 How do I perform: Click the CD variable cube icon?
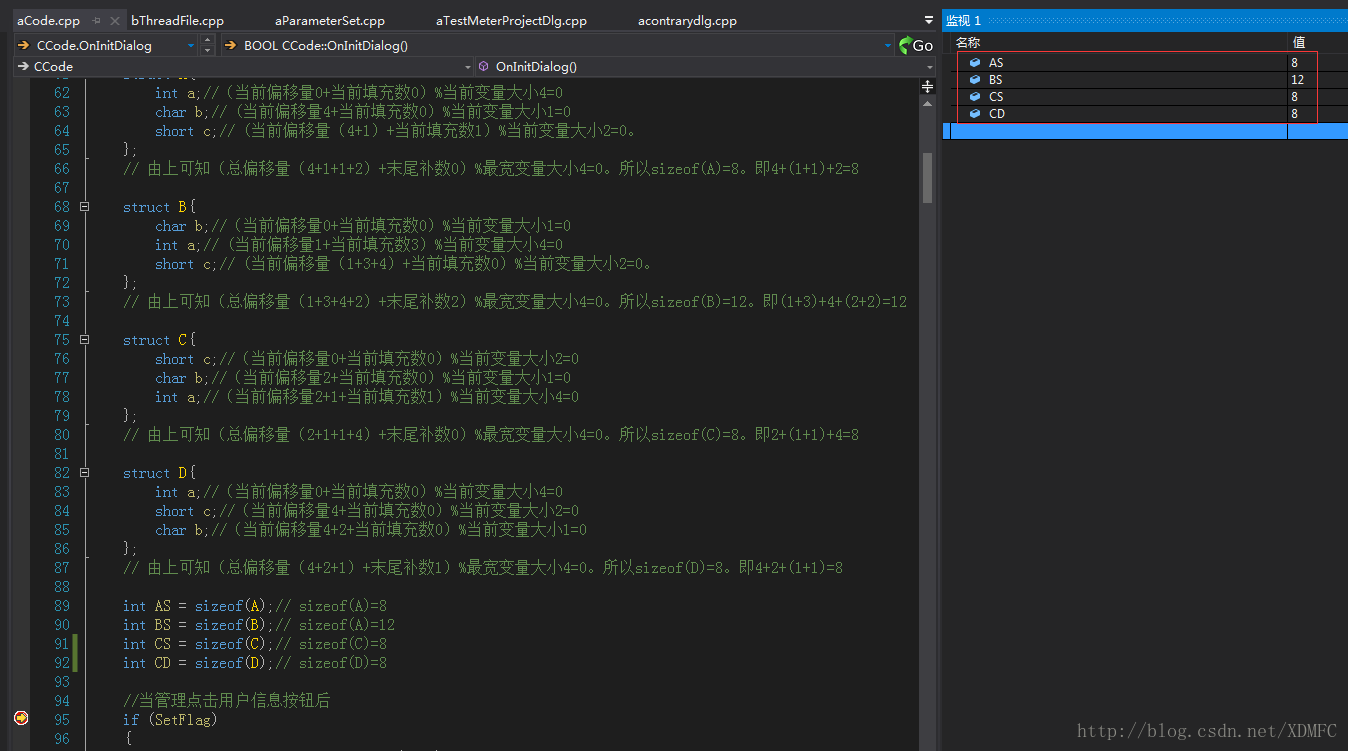click(x=975, y=114)
